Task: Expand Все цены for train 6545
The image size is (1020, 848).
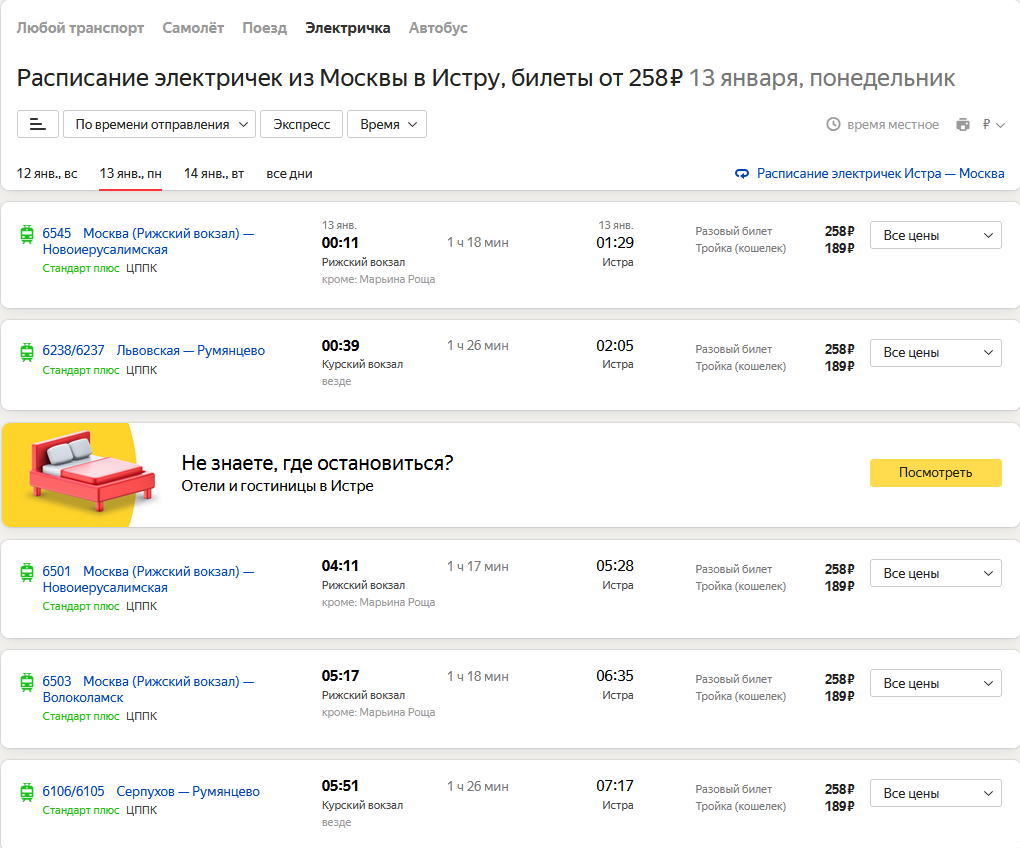Action: pos(935,235)
